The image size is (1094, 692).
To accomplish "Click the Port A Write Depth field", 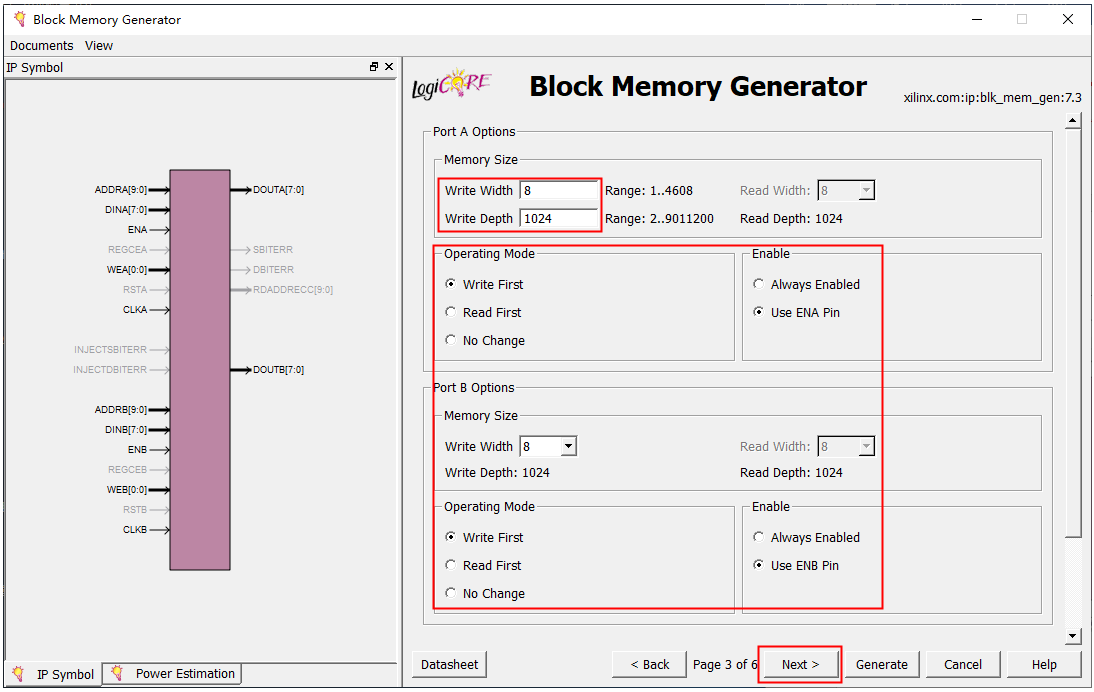I will pyautogui.click(x=558, y=218).
